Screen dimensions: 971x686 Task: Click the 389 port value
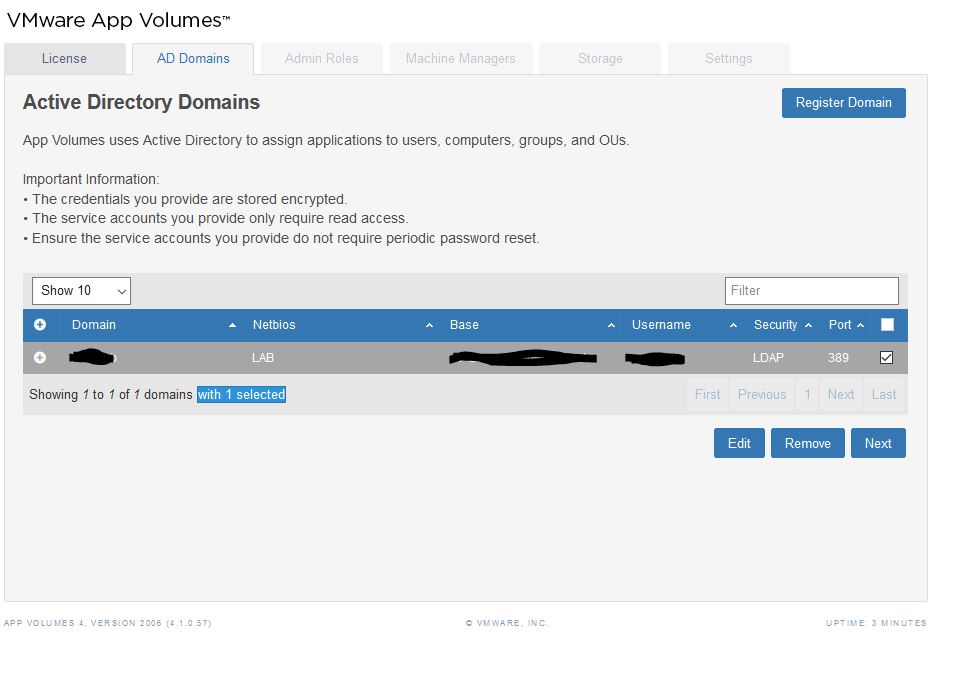coord(838,358)
